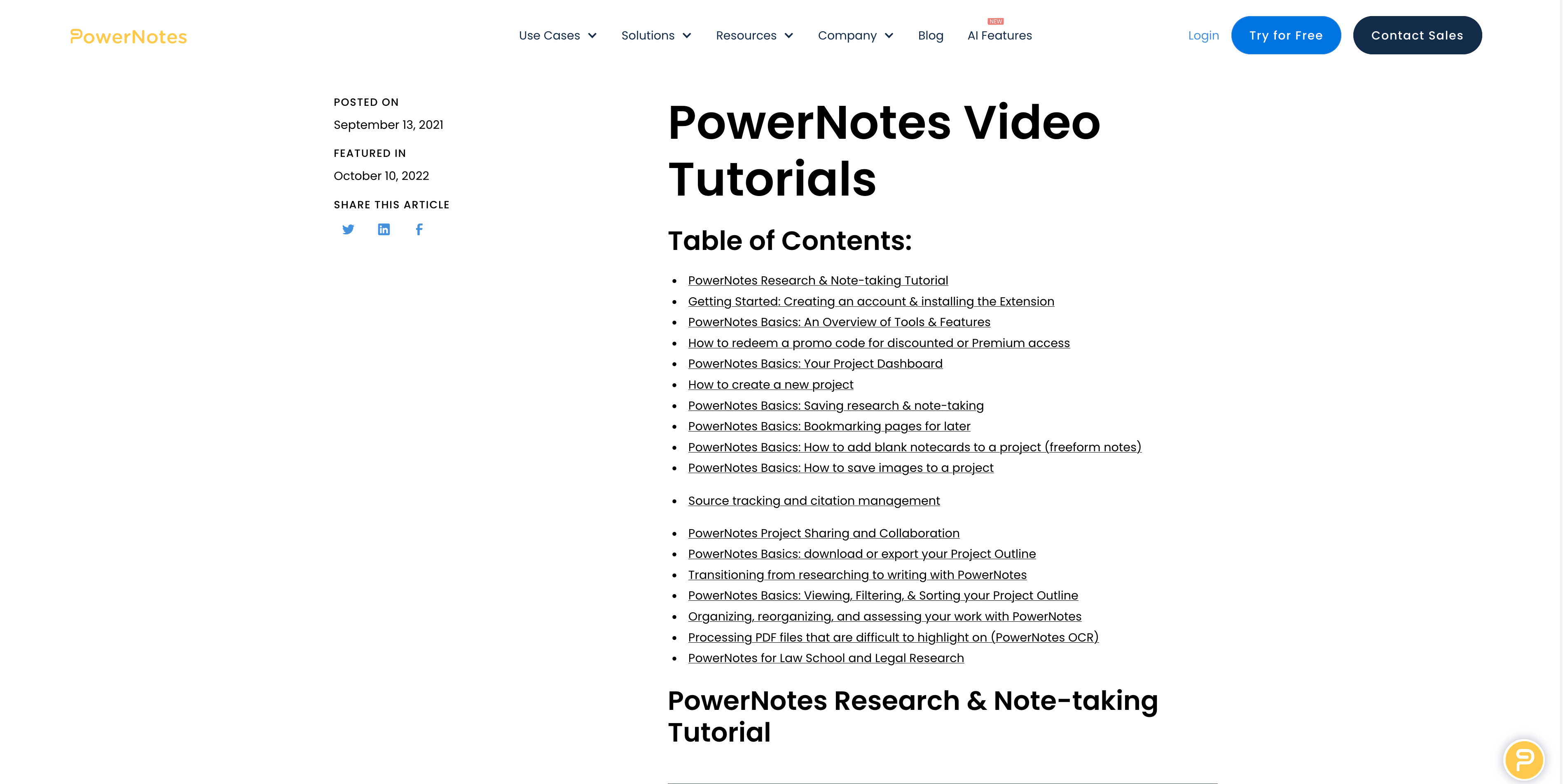Click the LinkedIn share icon
The image size is (1563, 784).
tap(384, 229)
